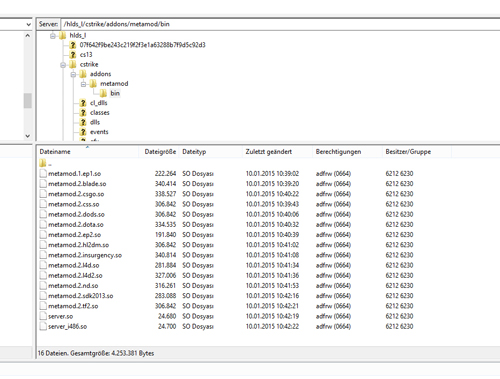Click the file icon of metamod.2.ep2.so

click(x=43, y=234)
